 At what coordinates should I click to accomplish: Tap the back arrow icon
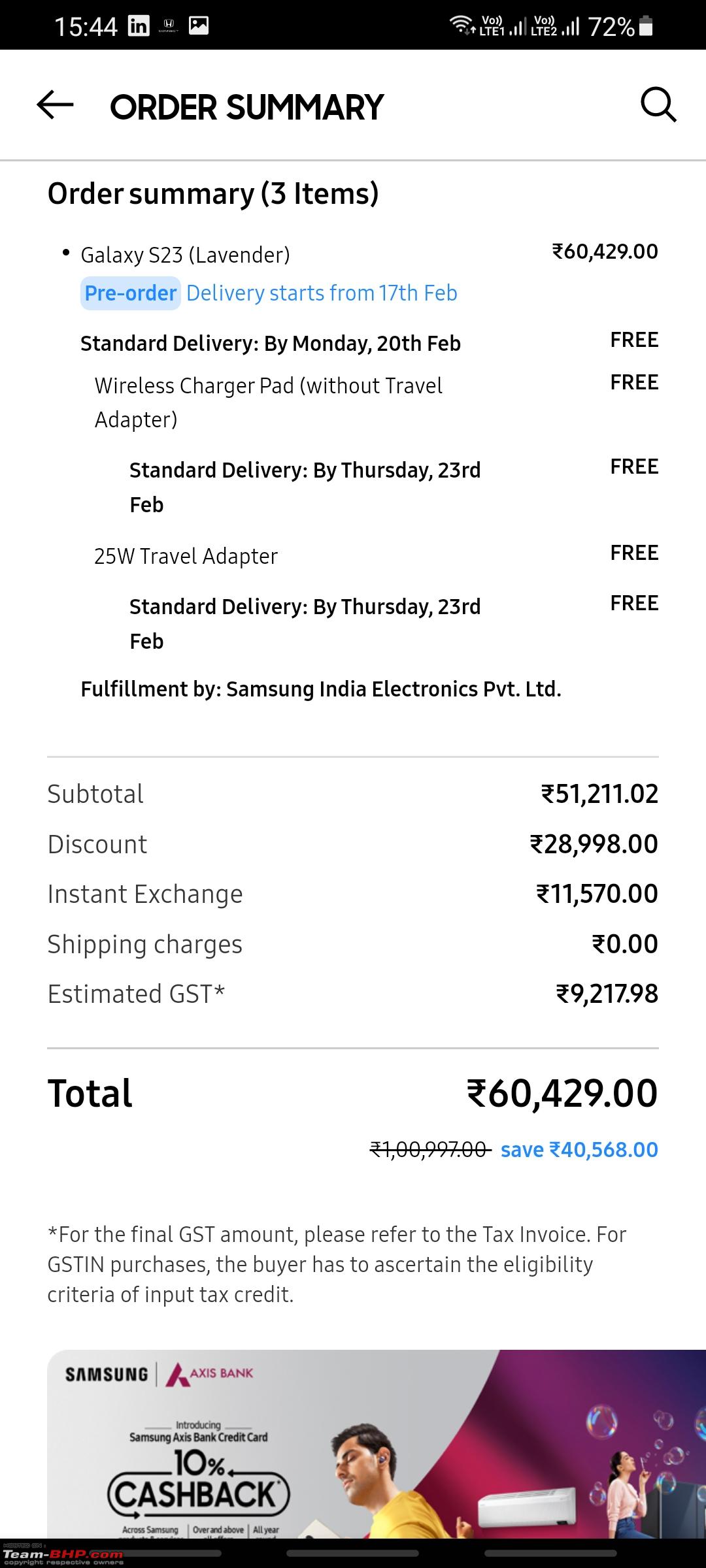(55, 105)
